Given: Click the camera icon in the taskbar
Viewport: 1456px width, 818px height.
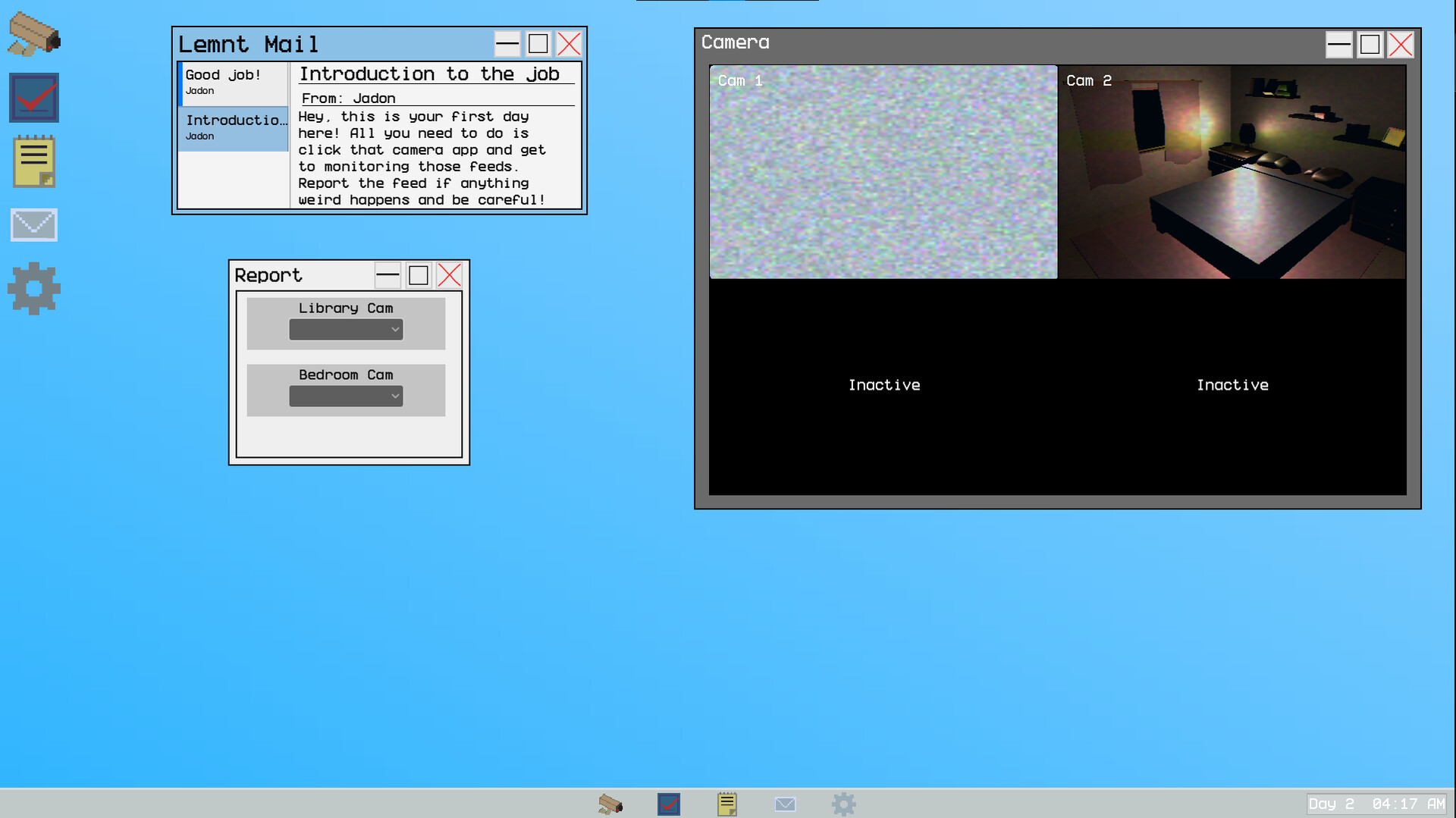Looking at the screenshot, I should tap(610, 804).
